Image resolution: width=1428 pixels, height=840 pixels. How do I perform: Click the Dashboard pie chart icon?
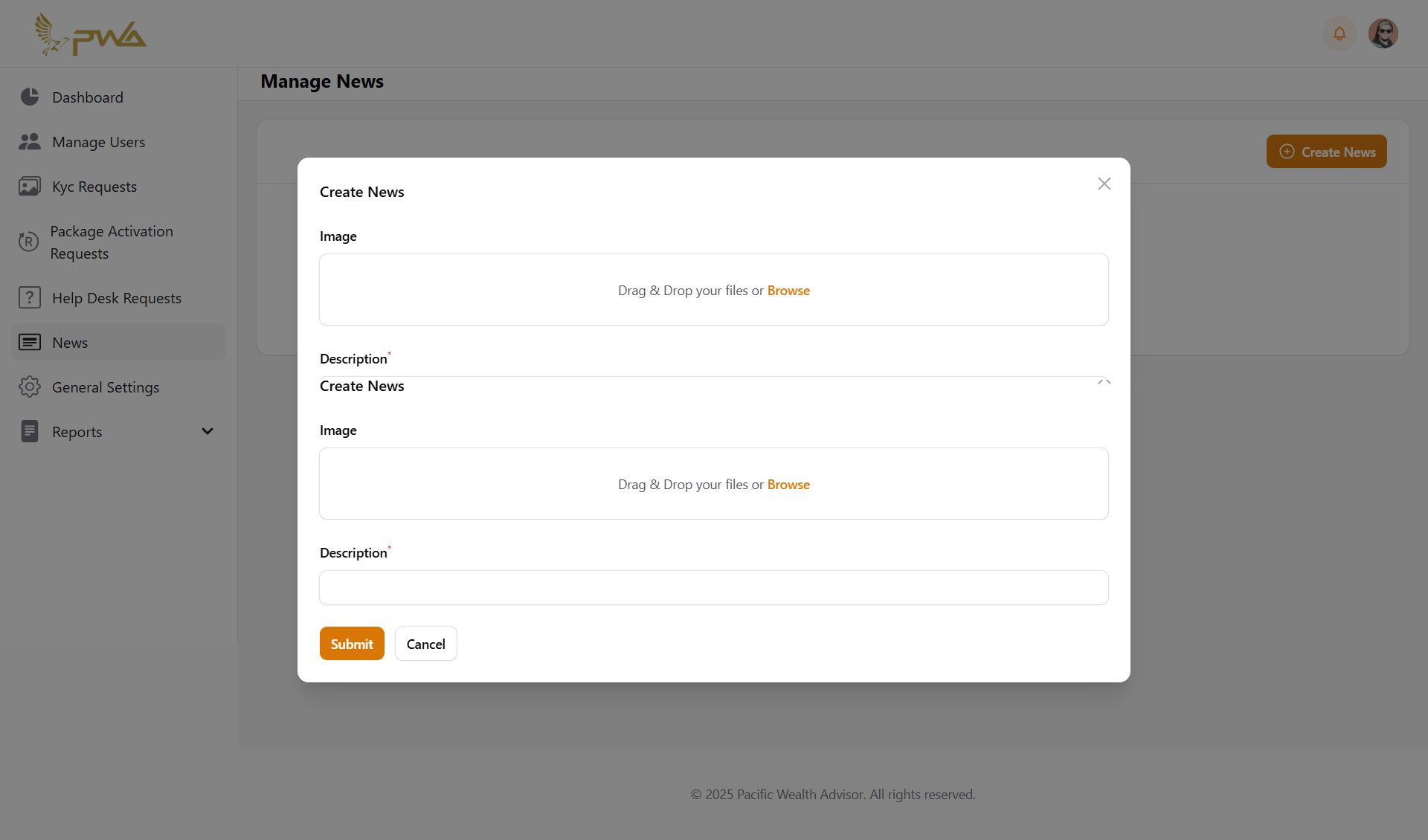30,97
